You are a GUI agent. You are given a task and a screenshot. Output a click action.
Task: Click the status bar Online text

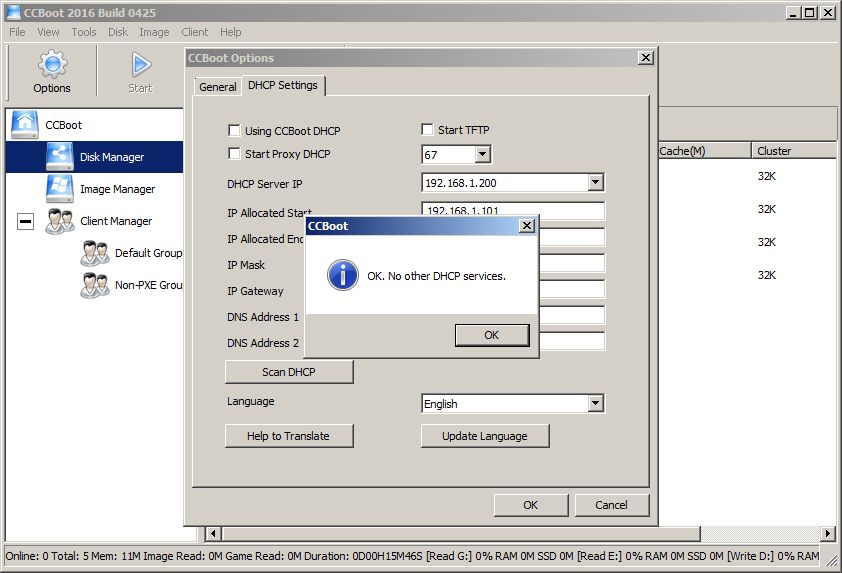26,556
